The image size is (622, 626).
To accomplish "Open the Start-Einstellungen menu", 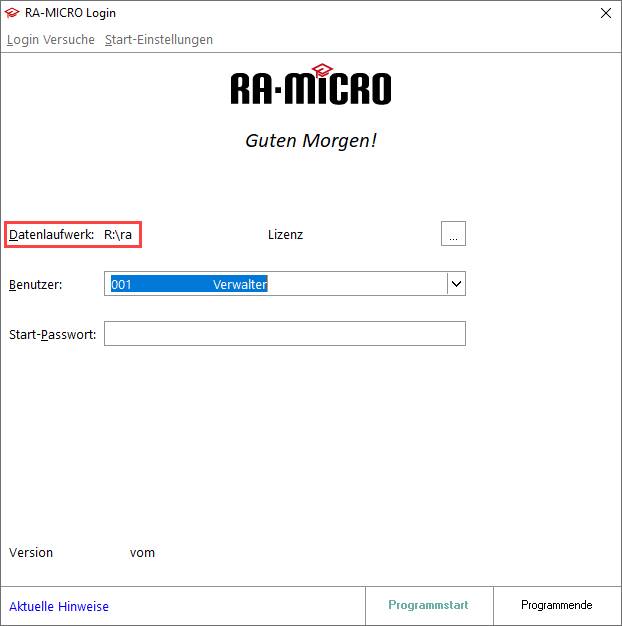I will pyautogui.click(x=158, y=40).
